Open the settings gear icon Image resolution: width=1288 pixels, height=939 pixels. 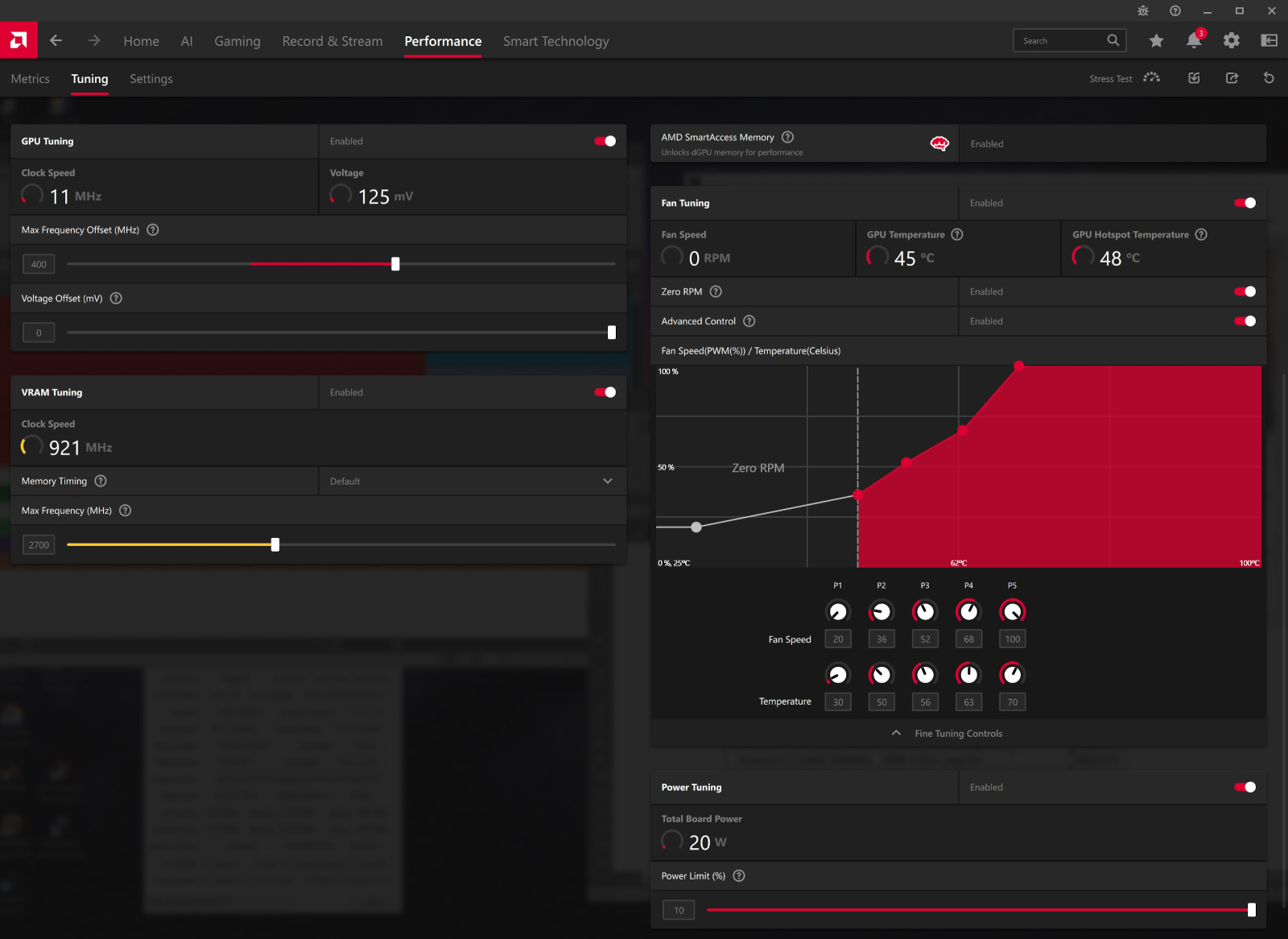tap(1232, 40)
